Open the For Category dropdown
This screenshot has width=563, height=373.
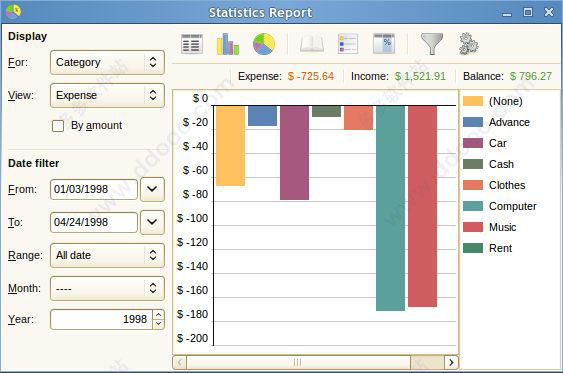tap(107, 62)
